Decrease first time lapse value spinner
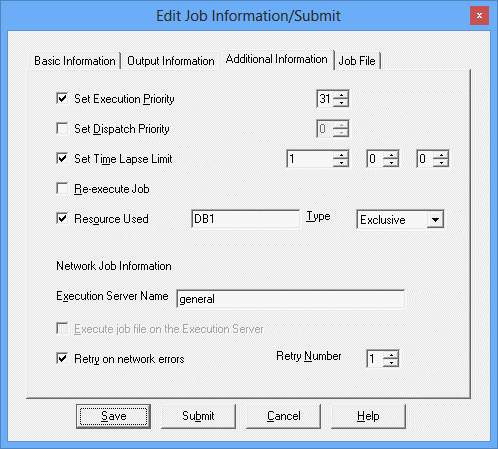 pos(341,162)
